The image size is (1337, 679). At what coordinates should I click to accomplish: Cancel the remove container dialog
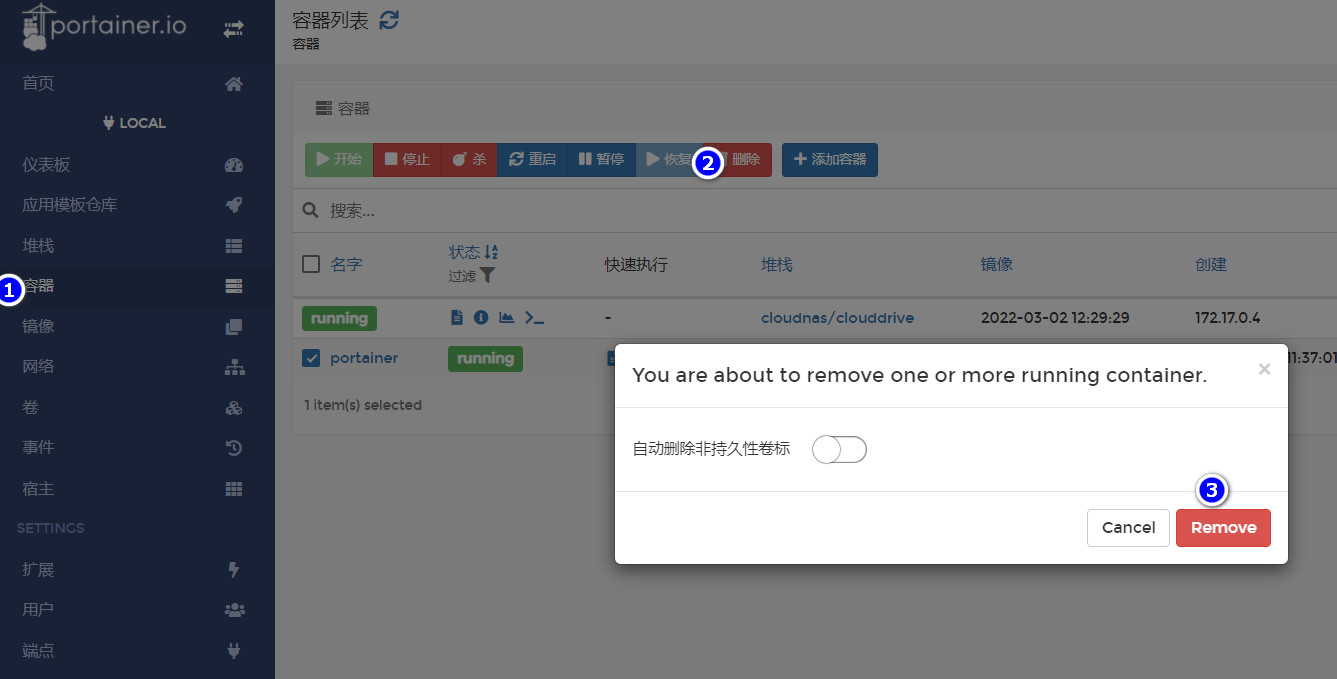[x=1128, y=528]
